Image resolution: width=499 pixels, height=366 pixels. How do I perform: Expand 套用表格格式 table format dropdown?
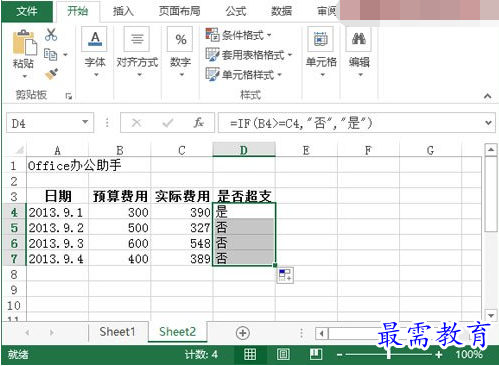click(290, 55)
